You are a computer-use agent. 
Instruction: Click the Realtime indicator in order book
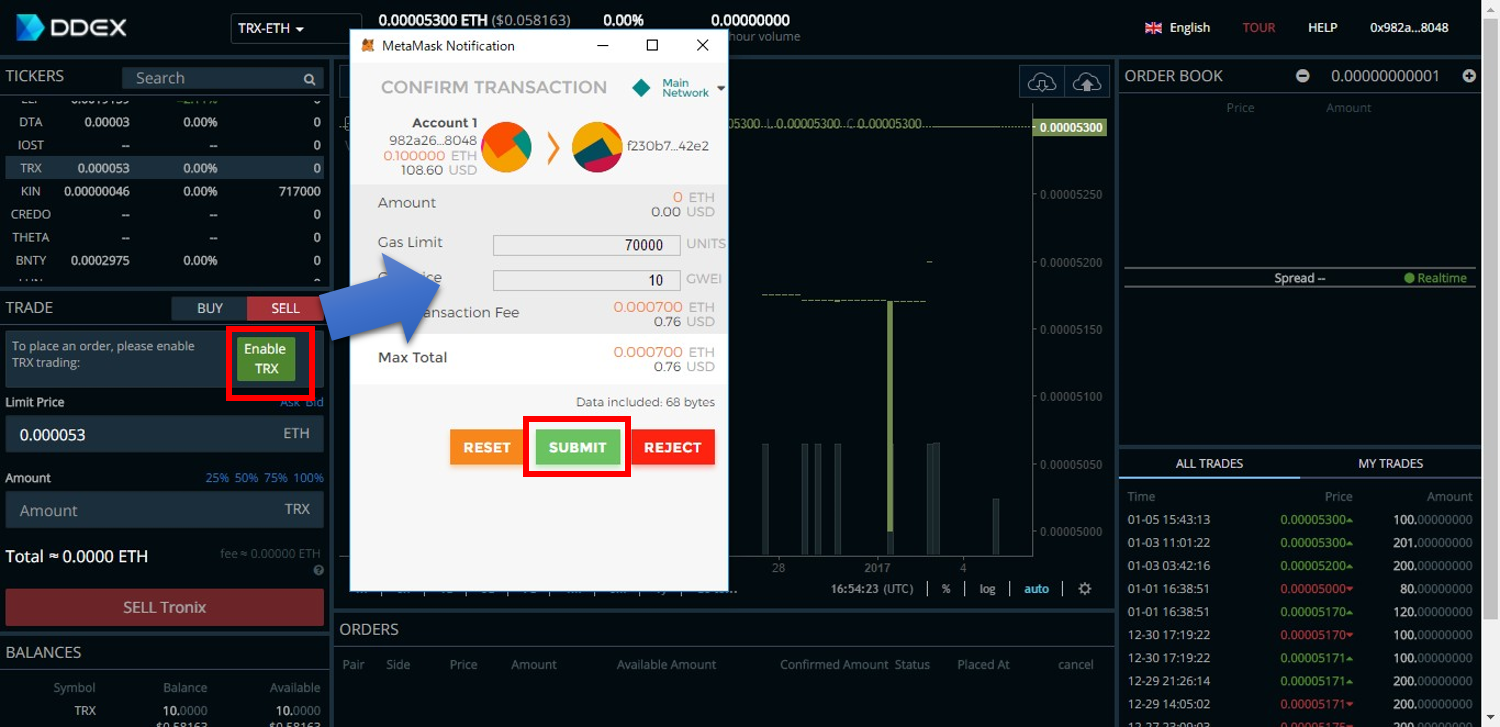(x=1435, y=278)
